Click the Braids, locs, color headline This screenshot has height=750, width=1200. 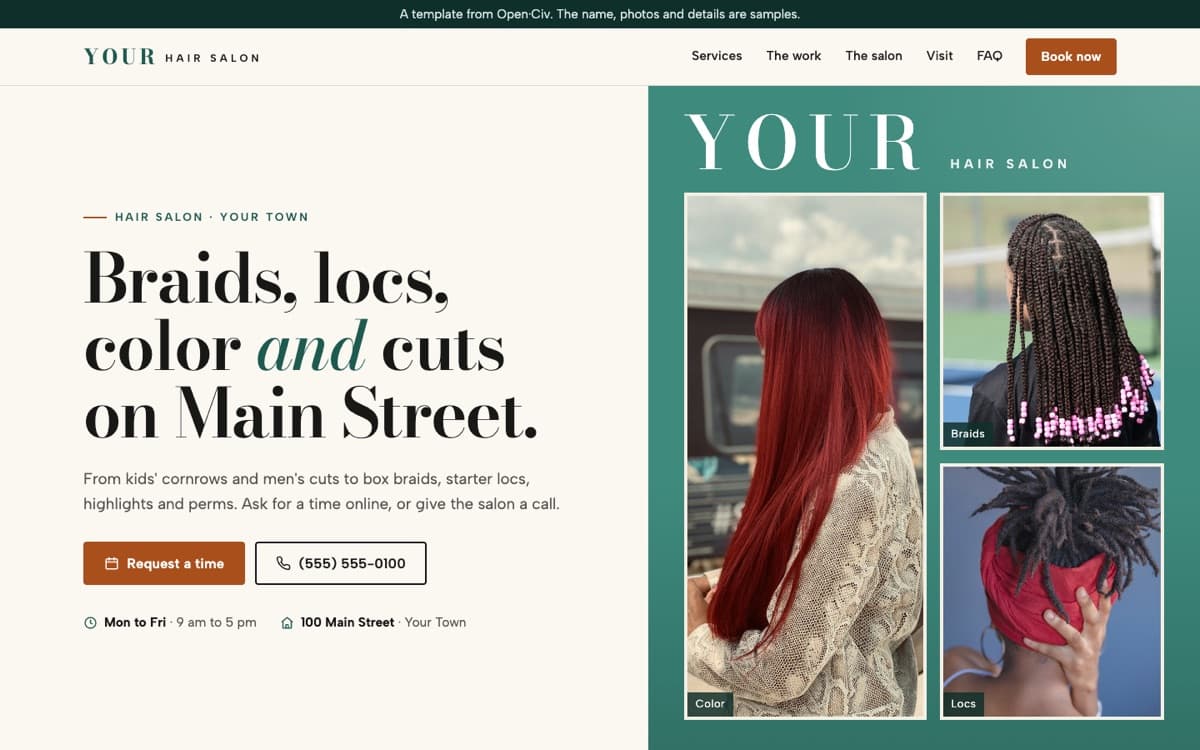click(311, 346)
